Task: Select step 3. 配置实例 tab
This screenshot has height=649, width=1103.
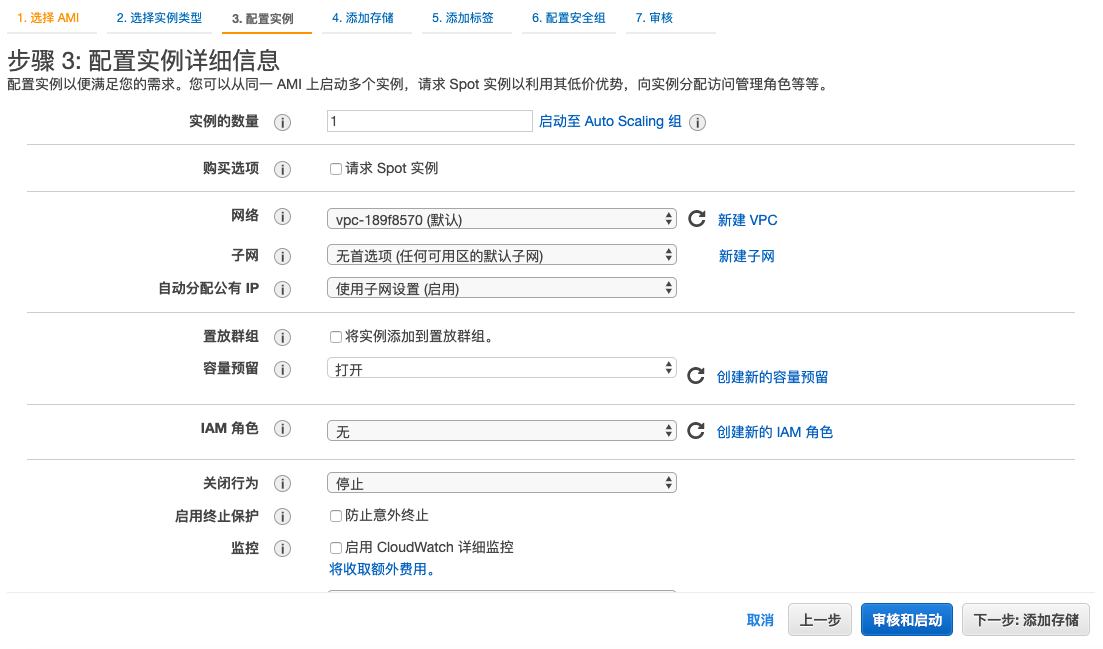Action: click(x=262, y=18)
